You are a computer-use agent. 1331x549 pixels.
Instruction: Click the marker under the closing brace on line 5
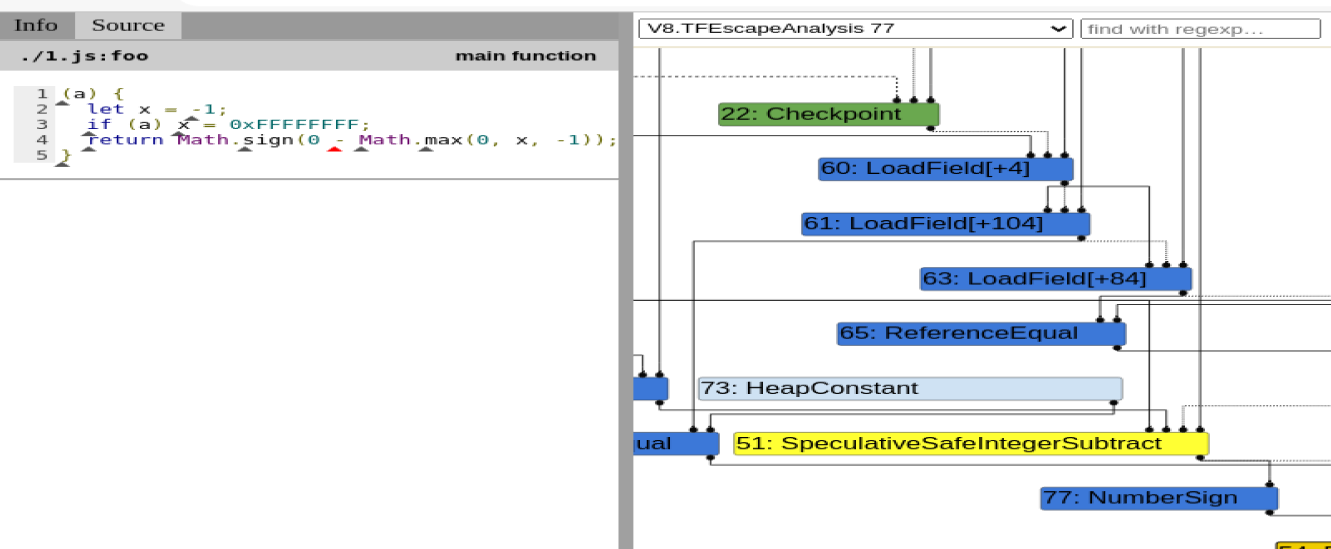tap(62, 163)
